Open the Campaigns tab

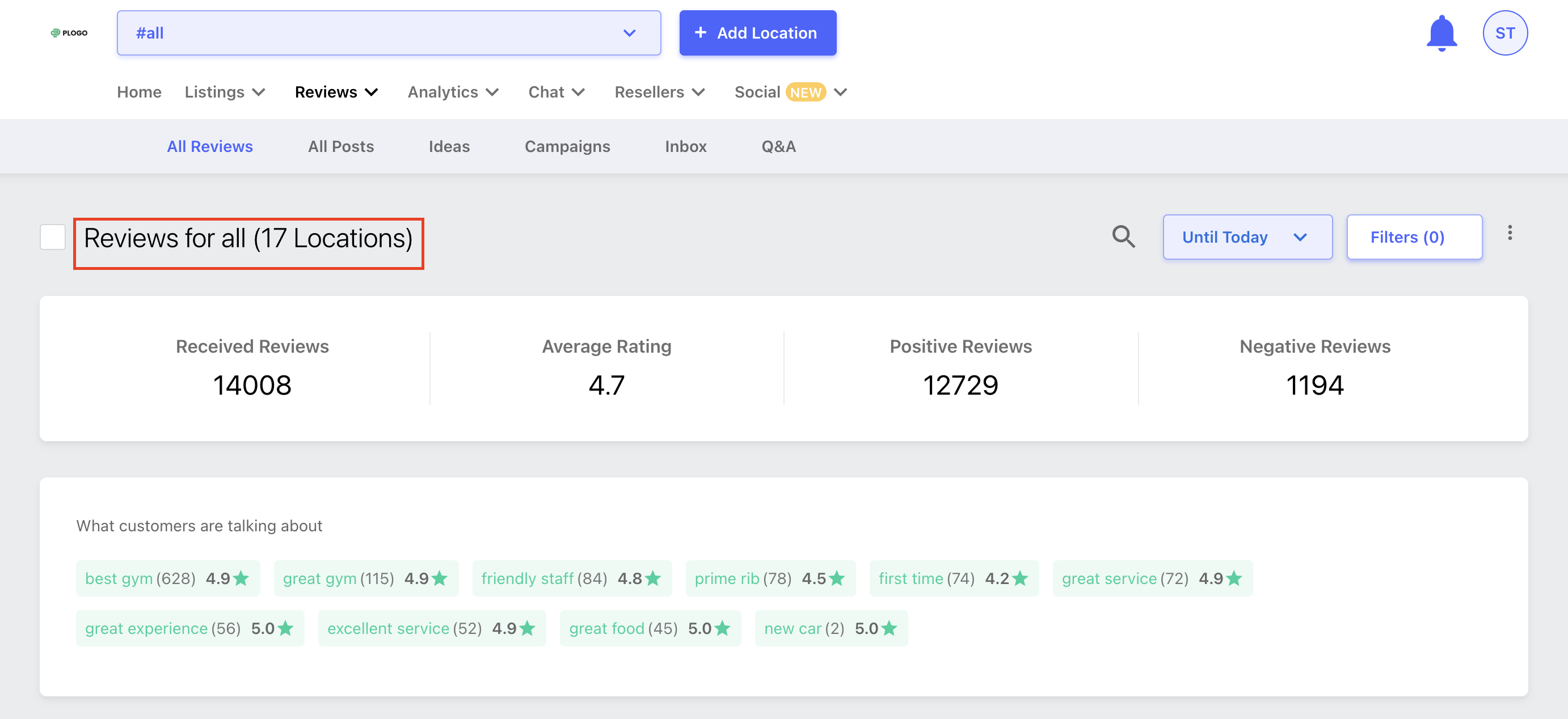point(567,147)
